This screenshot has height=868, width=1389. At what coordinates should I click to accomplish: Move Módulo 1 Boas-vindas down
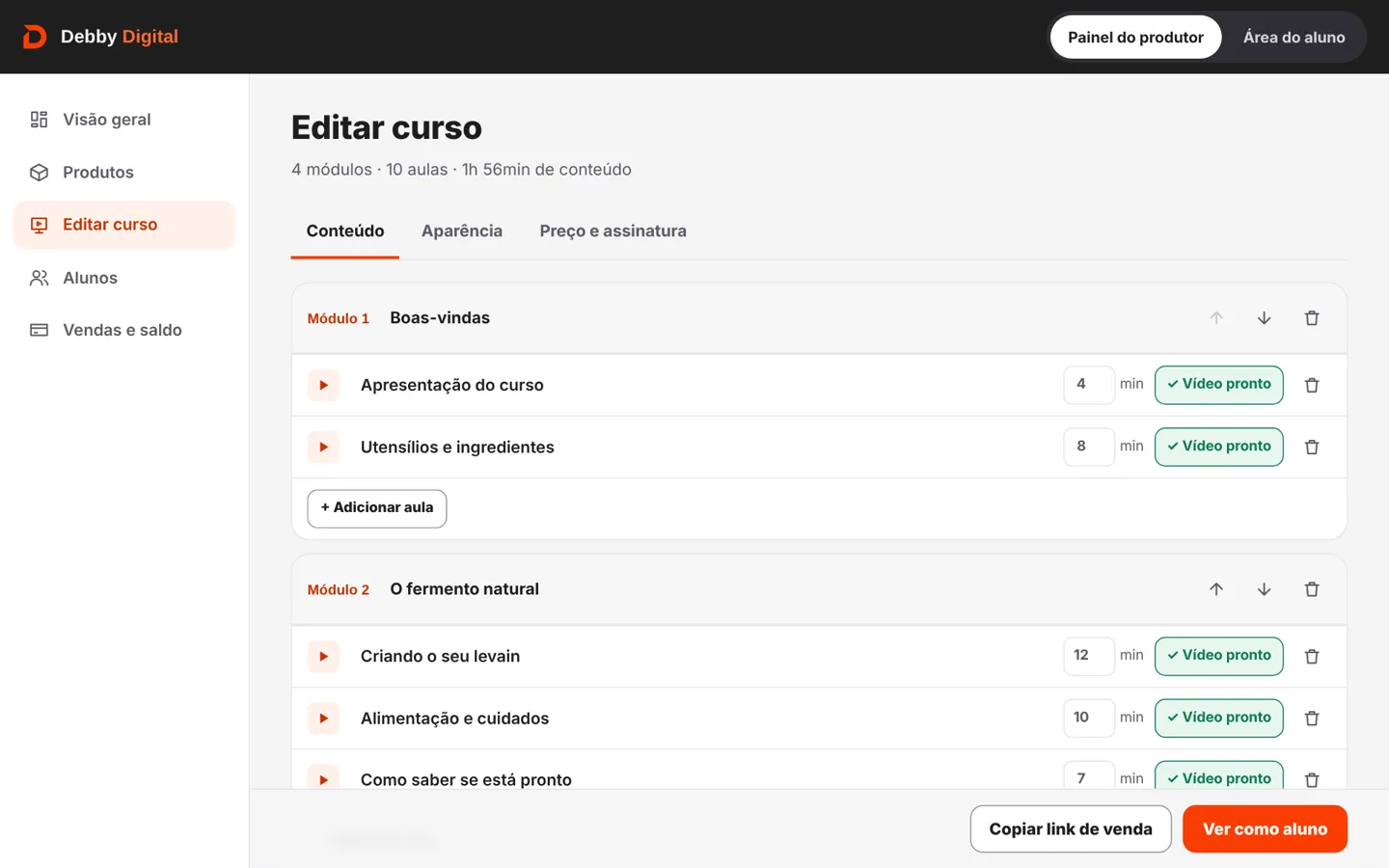click(x=1264, y=318)
